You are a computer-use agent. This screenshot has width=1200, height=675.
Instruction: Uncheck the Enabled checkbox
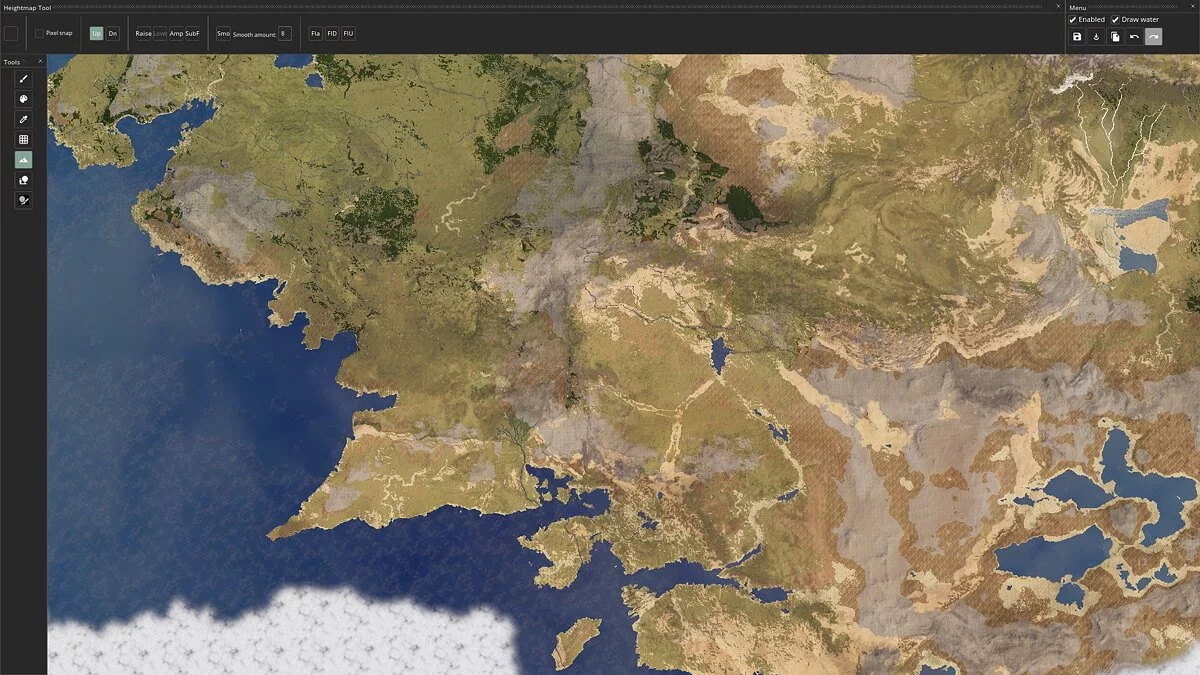pyautogui.click(x=1073, y=19)
